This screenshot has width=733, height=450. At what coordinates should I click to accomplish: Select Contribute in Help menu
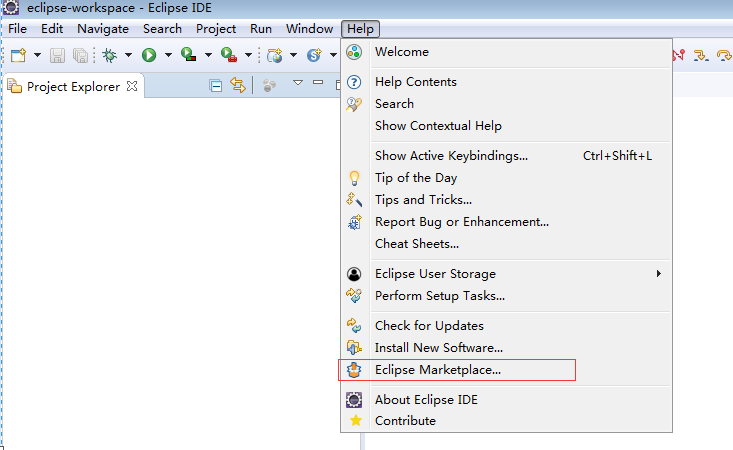(506, 421)
